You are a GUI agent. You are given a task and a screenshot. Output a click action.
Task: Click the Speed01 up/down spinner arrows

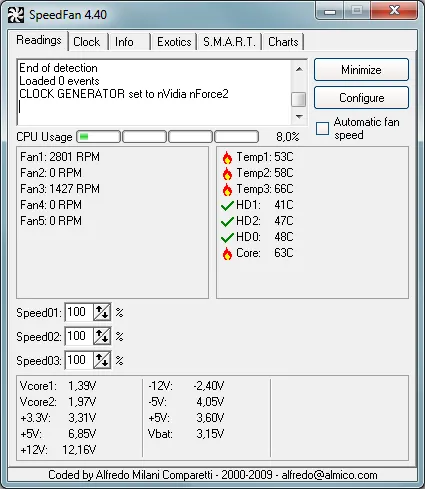point(102,312)
